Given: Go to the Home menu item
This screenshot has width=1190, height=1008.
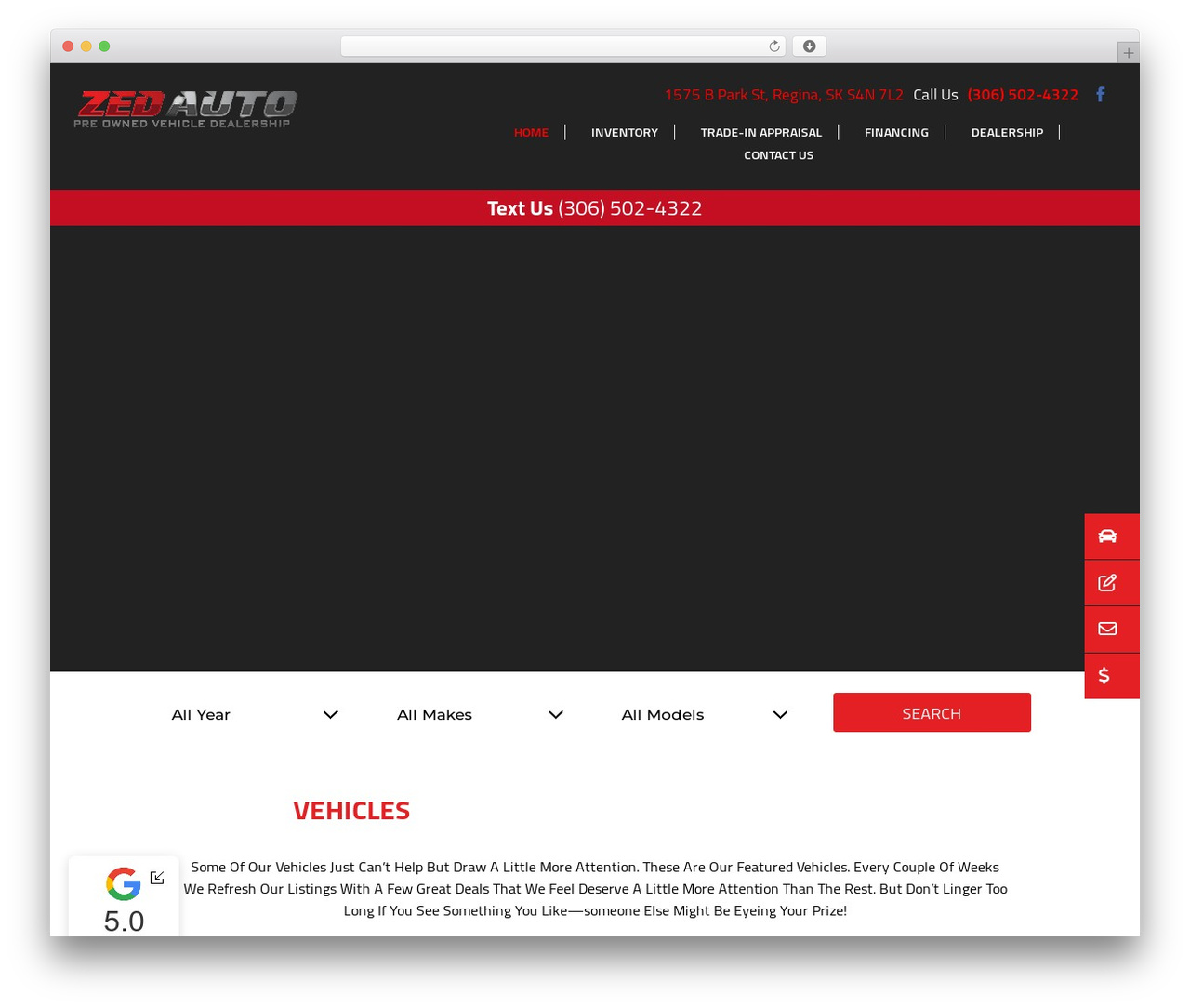Looking at the screenshot, I should [x=531, y=132].
